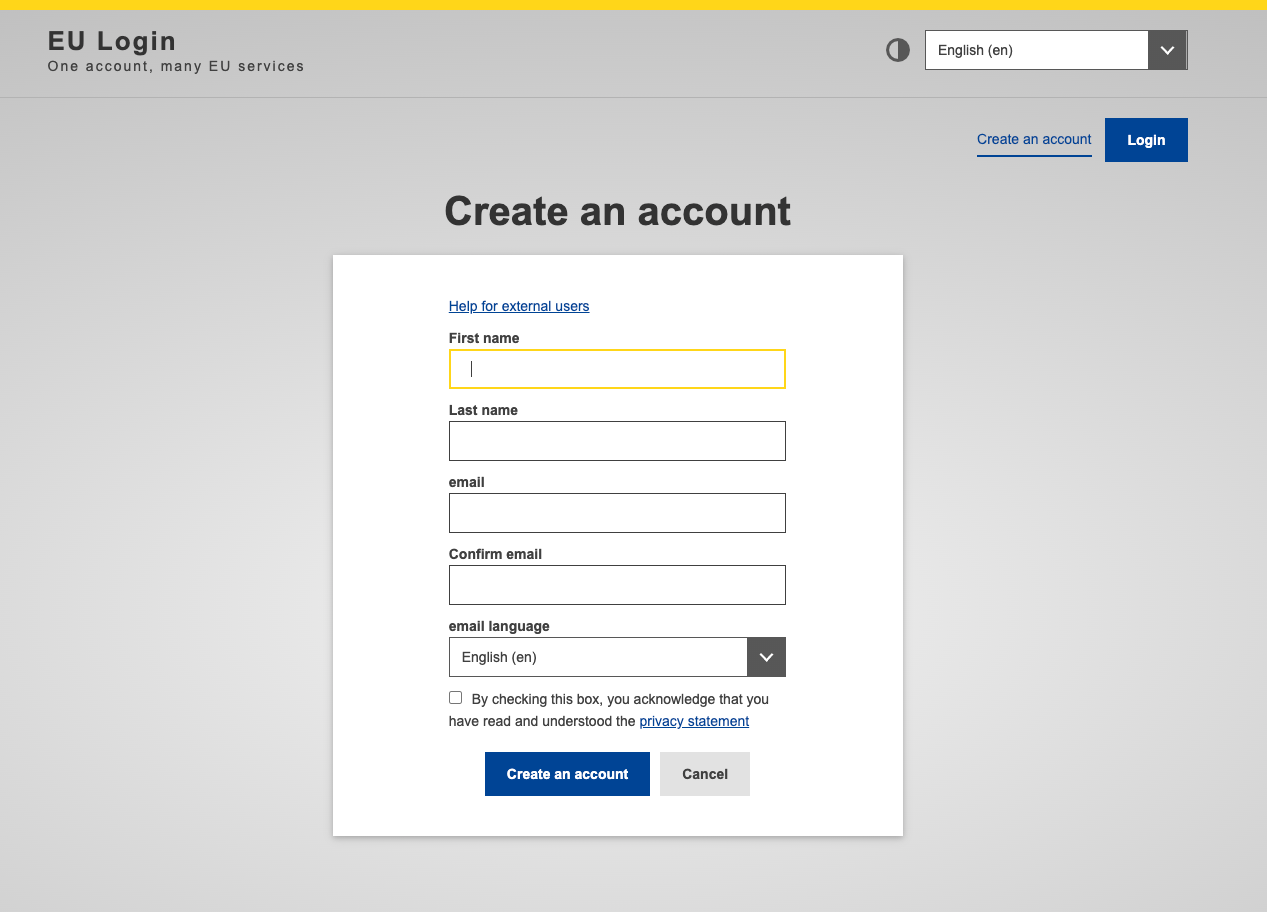Viewport: 1267px width, 912px height.
Task: Click the EU Login site title
Action: click(x=112, y=41)
